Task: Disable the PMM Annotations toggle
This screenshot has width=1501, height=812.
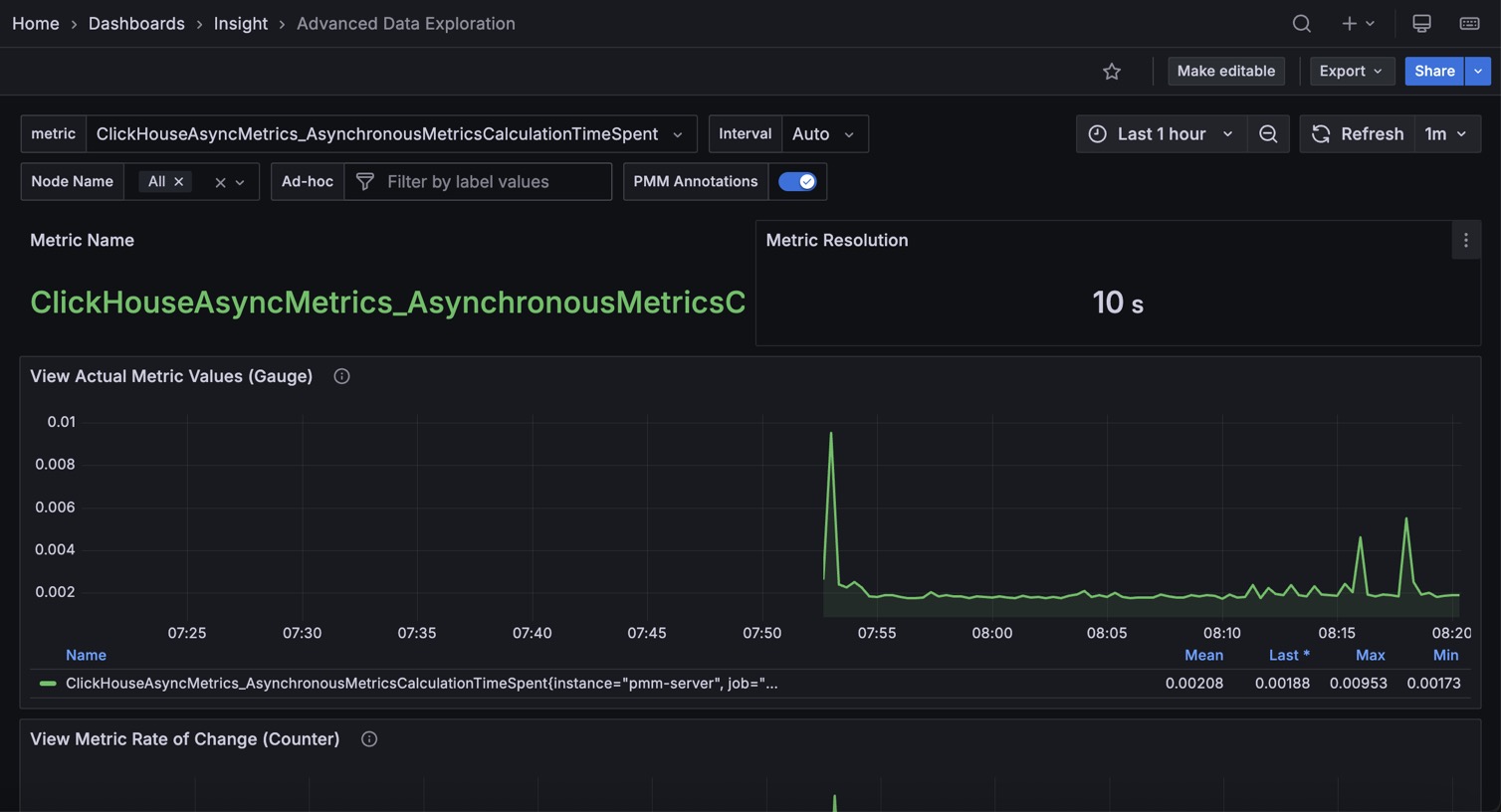Action: [799, 181]
